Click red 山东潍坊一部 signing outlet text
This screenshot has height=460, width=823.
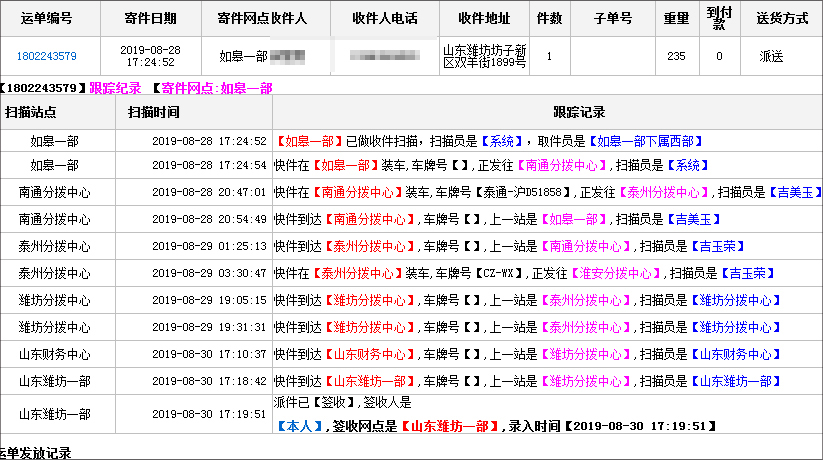click(x=449, y=426)
